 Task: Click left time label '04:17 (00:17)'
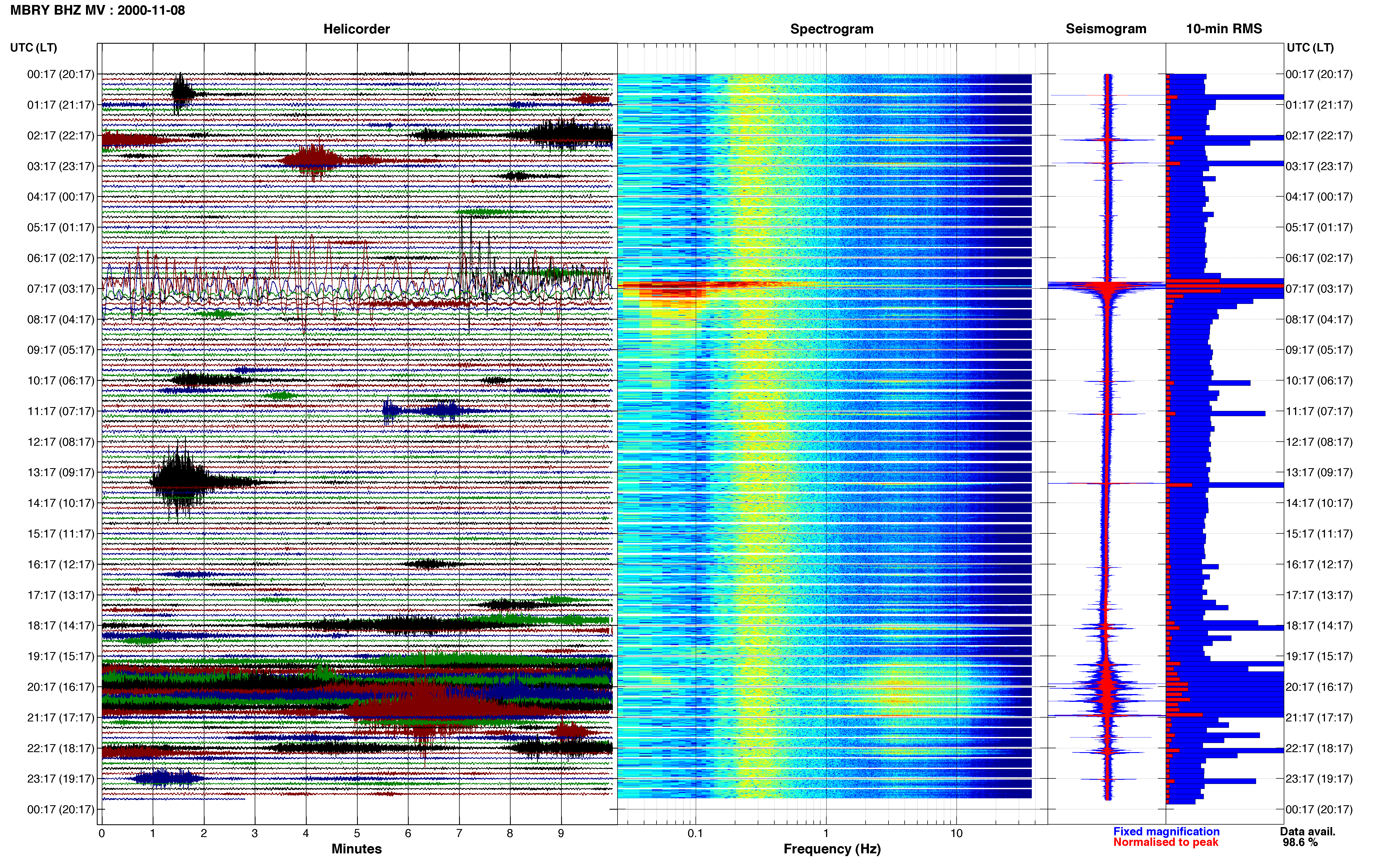pyautogui.click(x=61, y=196)
